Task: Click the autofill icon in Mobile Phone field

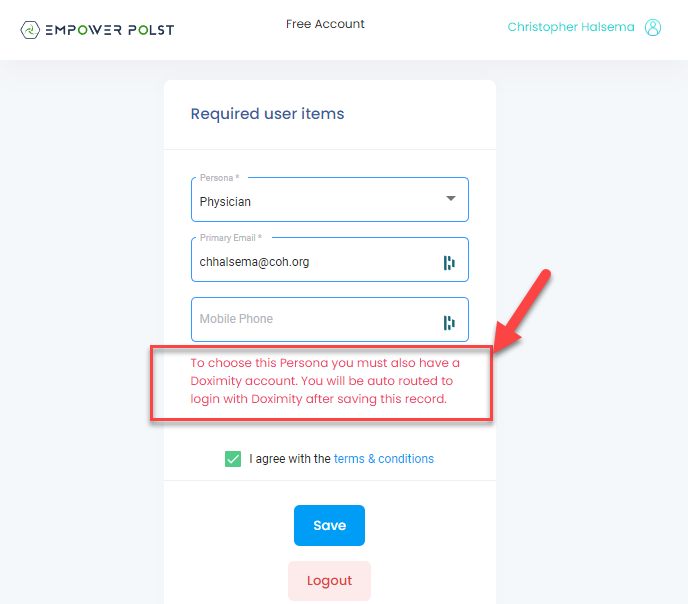Action: [x=449, y=322]
